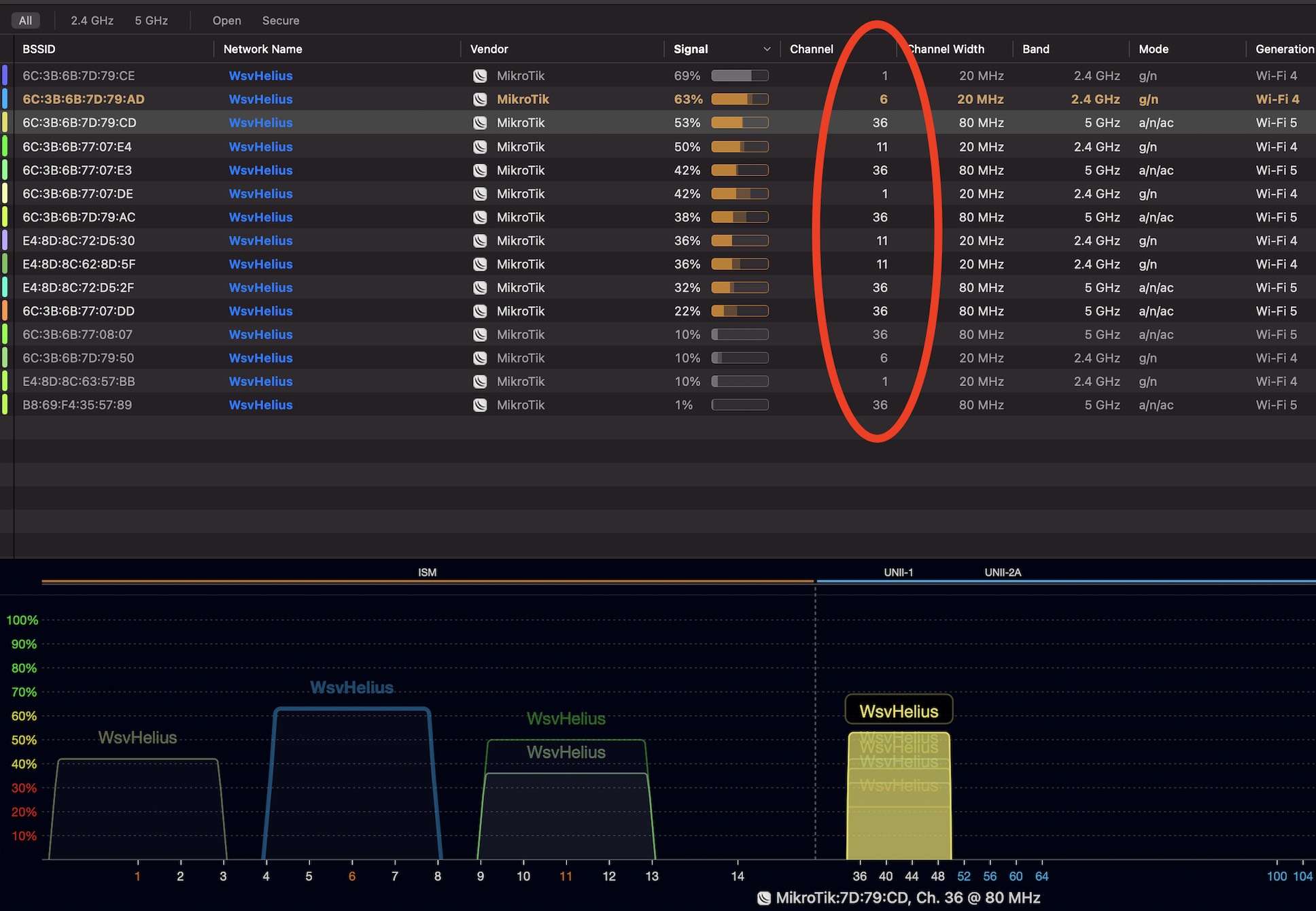Click the vendor icon beside B8:69:F4:35:57:89
This screenshot has height=911, width=1316.
coord(481,405)
